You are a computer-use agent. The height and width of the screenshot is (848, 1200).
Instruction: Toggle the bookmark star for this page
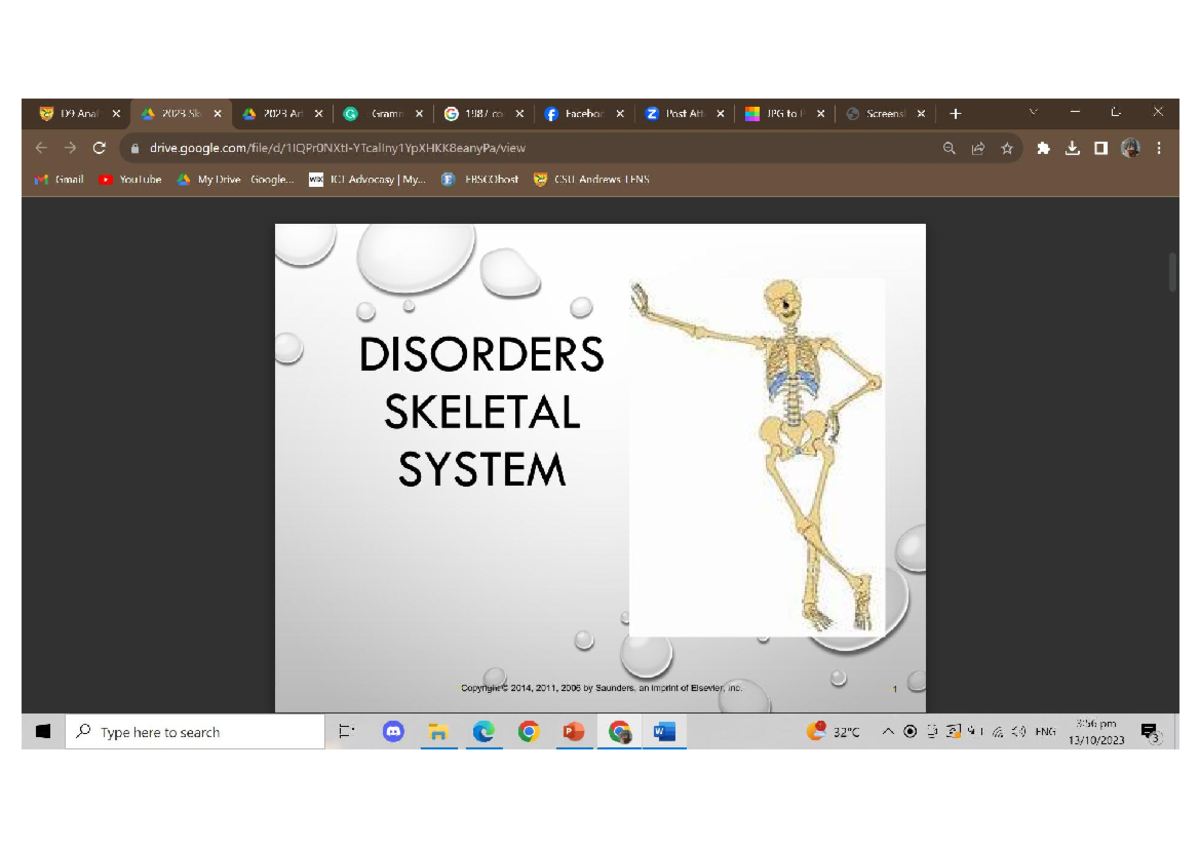tap(1007, 147)
